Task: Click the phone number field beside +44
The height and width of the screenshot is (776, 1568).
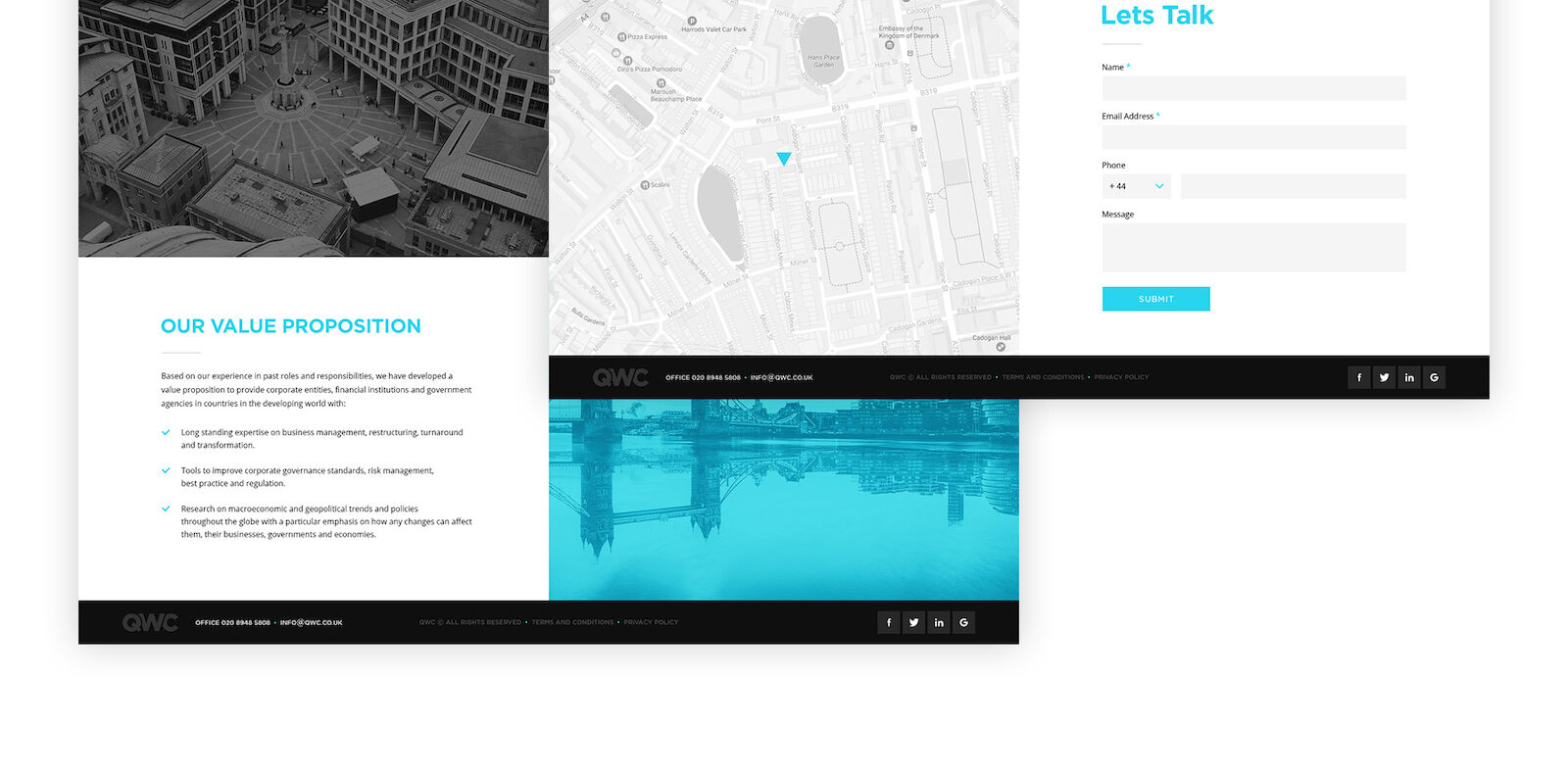Action: point(1293,186)
